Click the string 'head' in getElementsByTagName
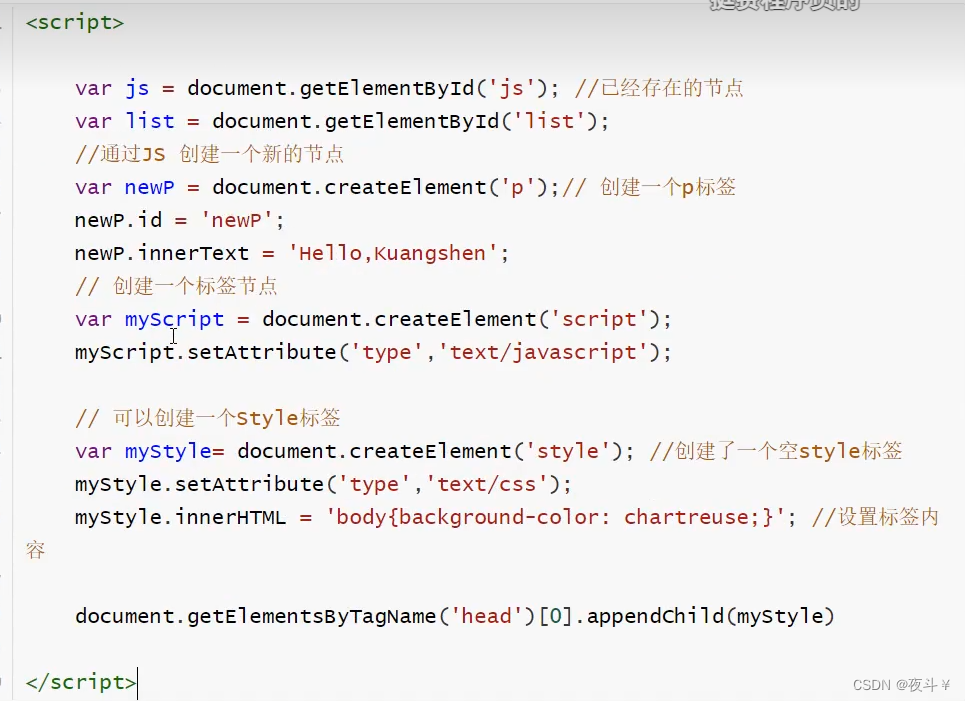The height and width of the screenshot is (701, 965). (x=486, y=617)
